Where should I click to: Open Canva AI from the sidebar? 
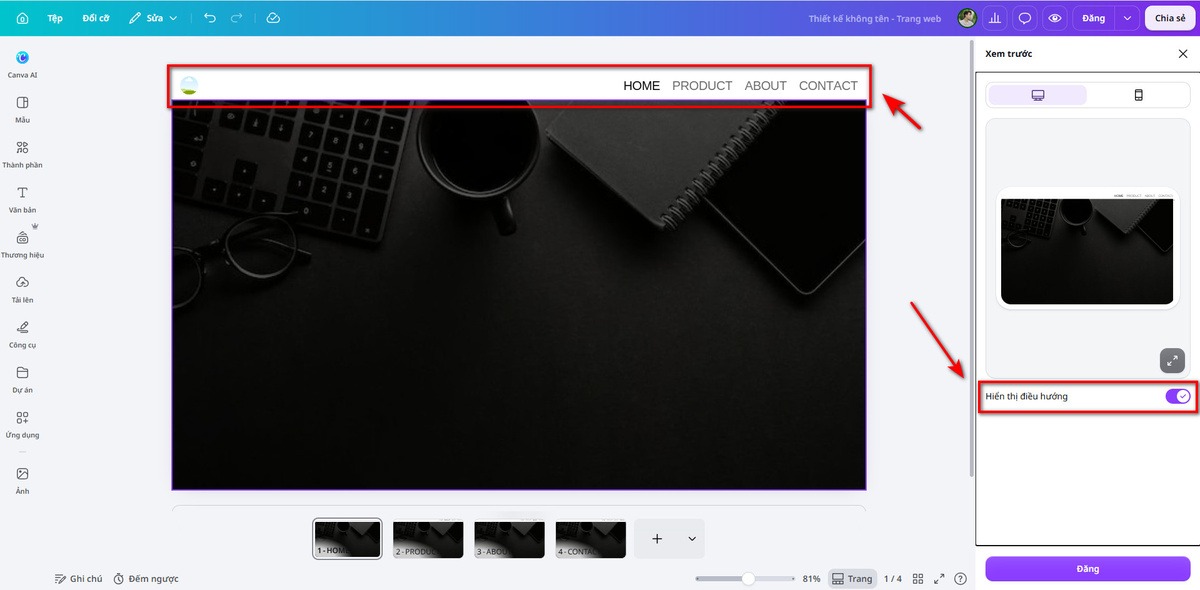(x=22, y=64)
